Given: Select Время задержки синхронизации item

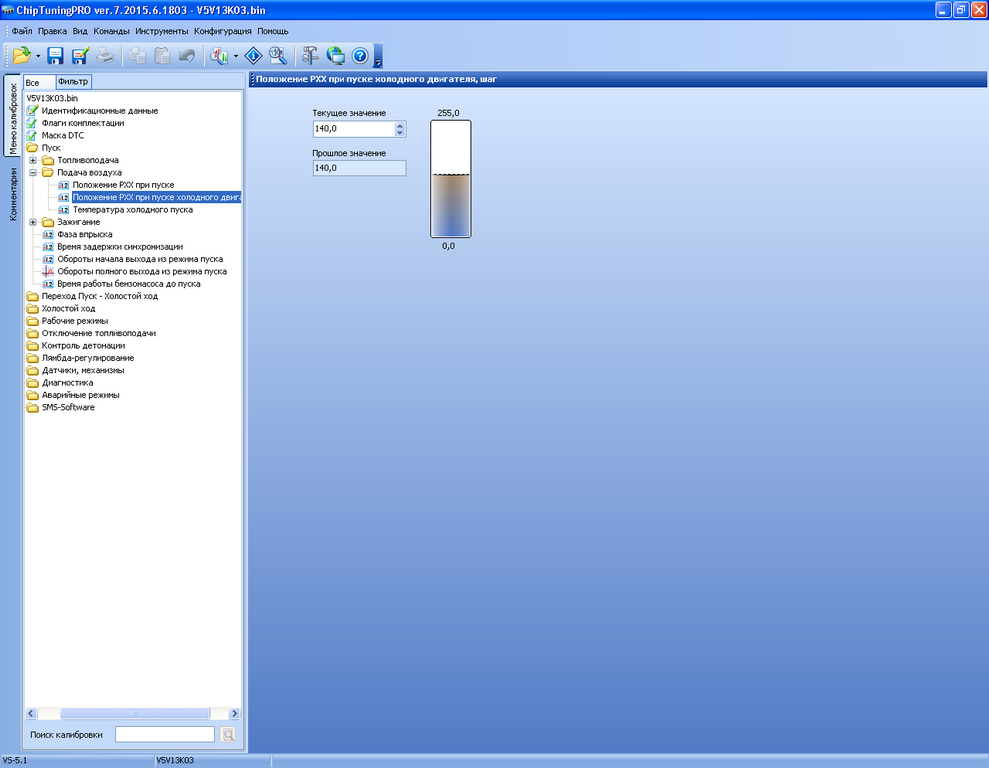Looking at the screenshot, I should (120, 247).
